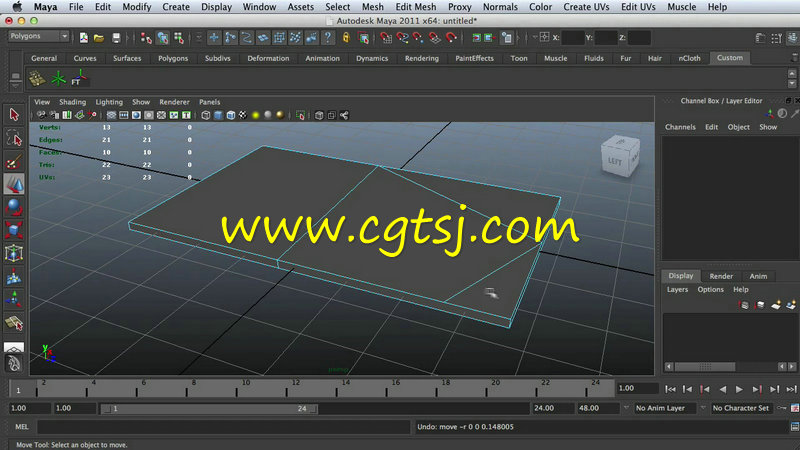Viewport: 800px width, 450px height.
Task: Open the Object menu in Channel Box
Action: 738,127
